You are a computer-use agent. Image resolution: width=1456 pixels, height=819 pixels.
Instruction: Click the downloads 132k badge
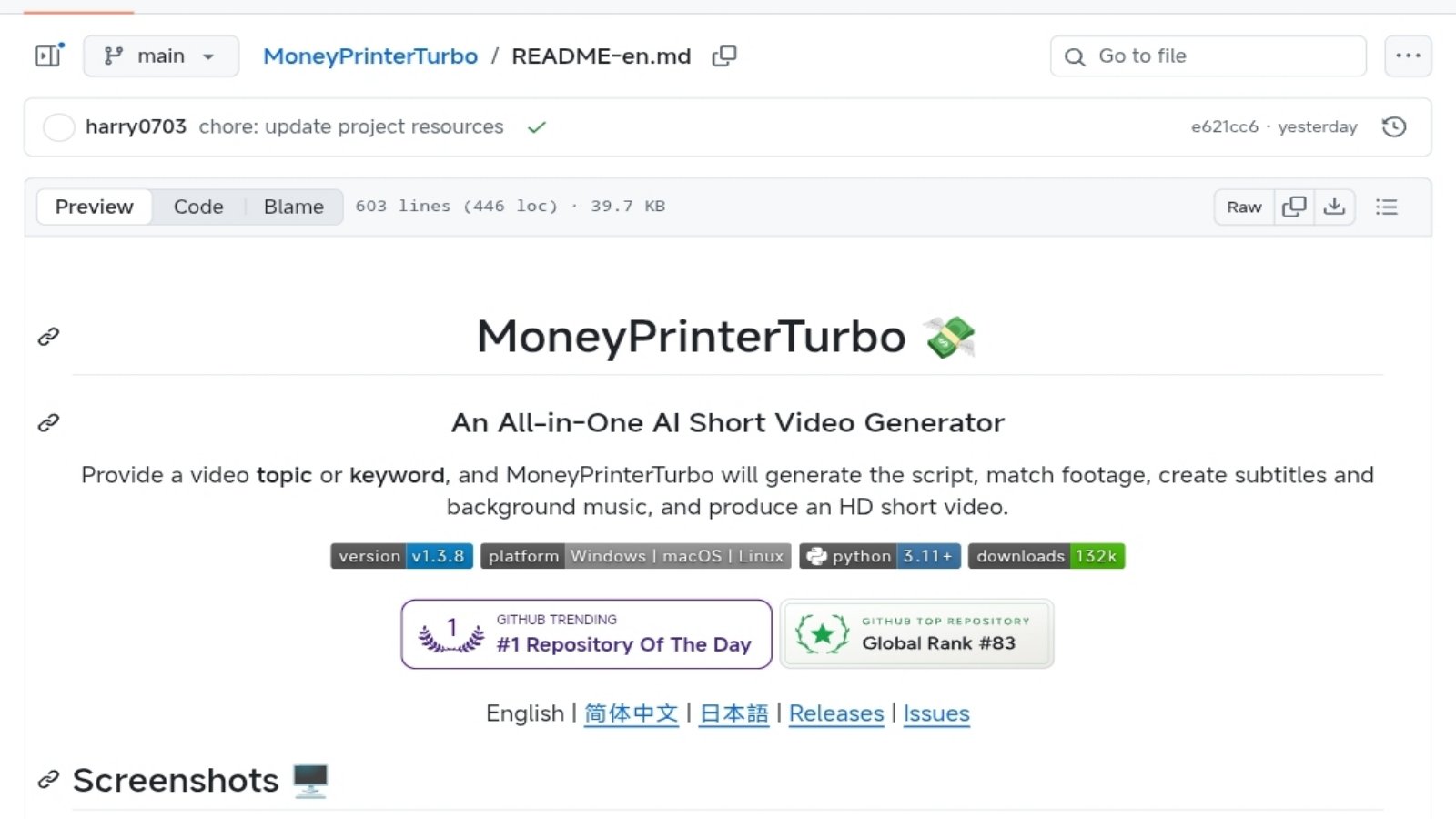coord(1046,556)
